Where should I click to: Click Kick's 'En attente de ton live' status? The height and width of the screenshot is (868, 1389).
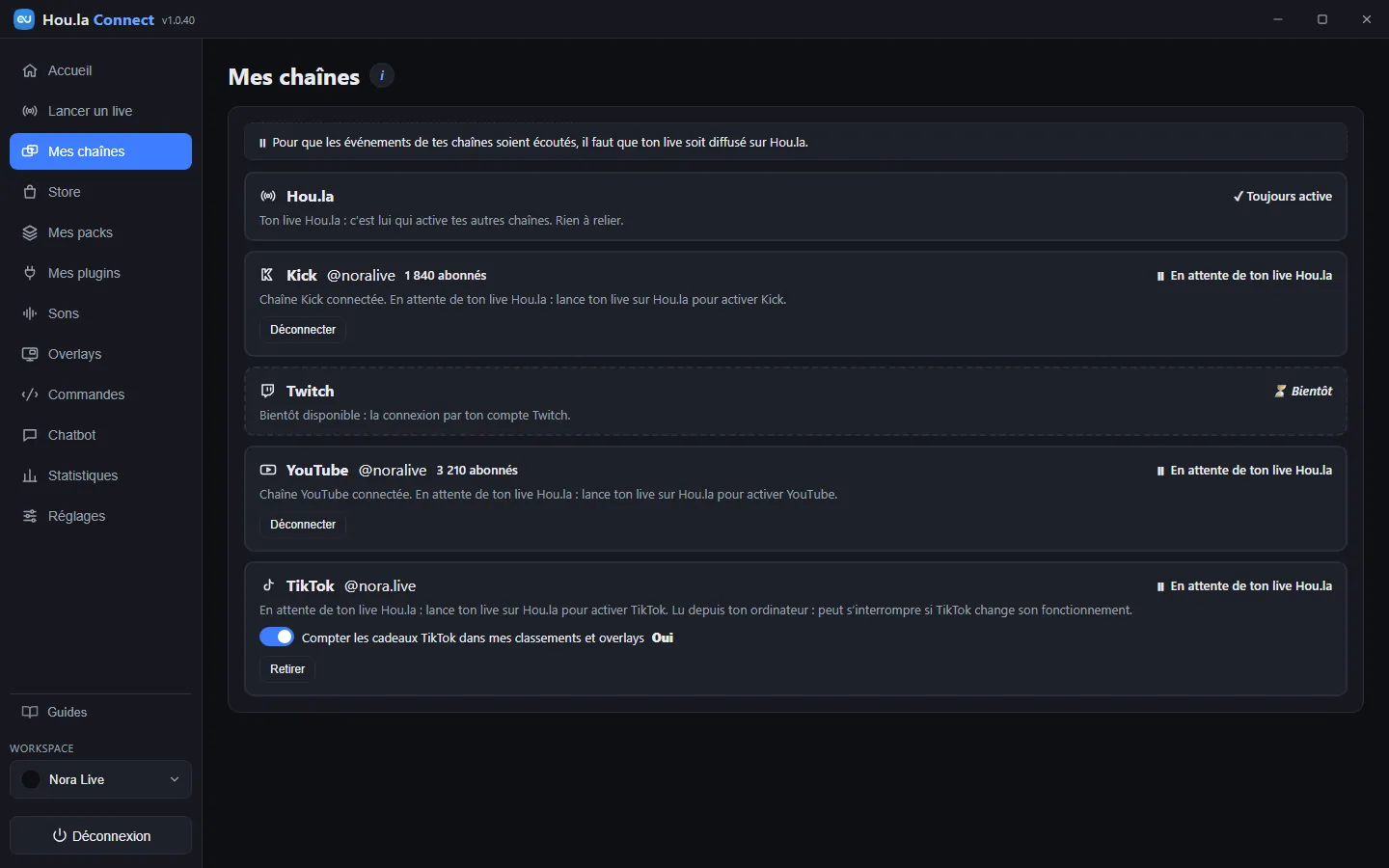pyautogui.click(x=1244, y=276)
